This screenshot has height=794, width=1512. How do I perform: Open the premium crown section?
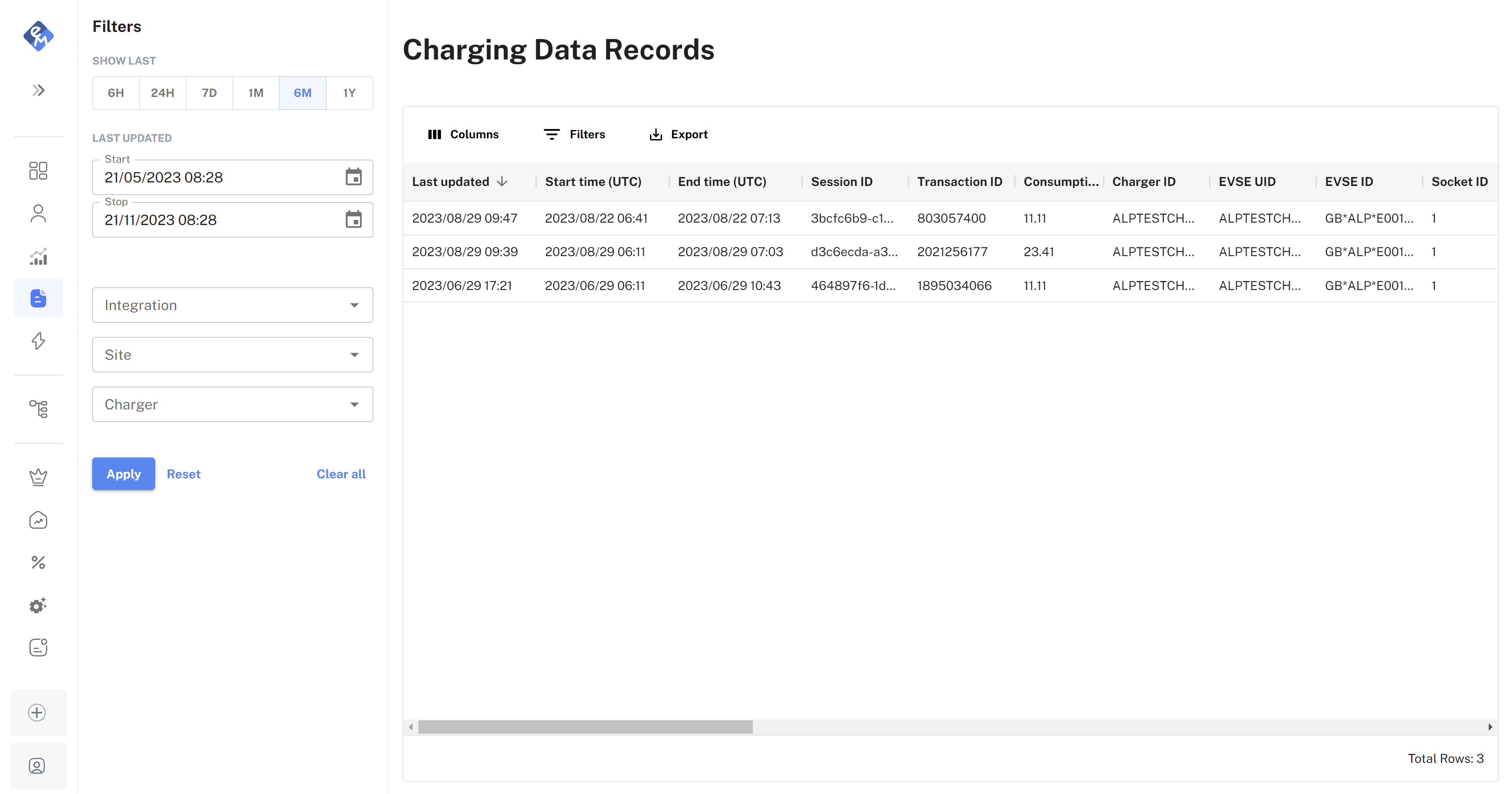(38, 476)
